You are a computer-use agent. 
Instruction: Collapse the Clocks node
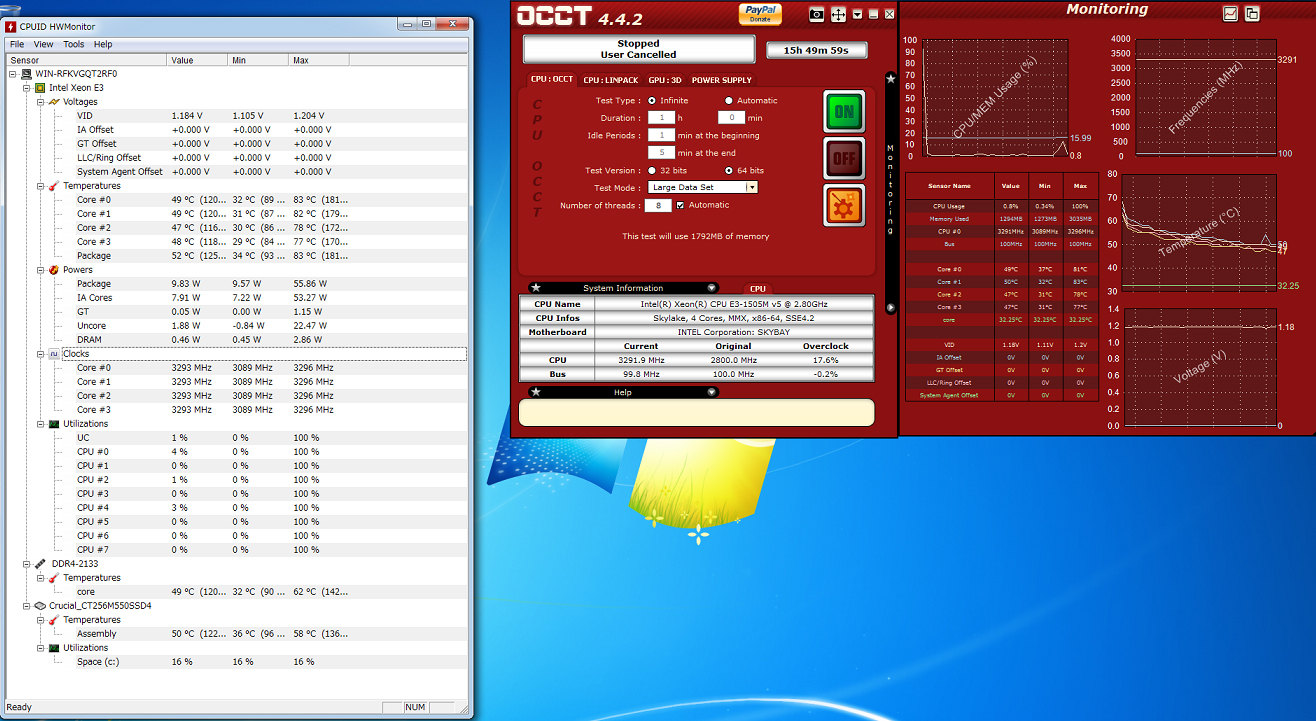pyautogui.click(x=41, y=354)
